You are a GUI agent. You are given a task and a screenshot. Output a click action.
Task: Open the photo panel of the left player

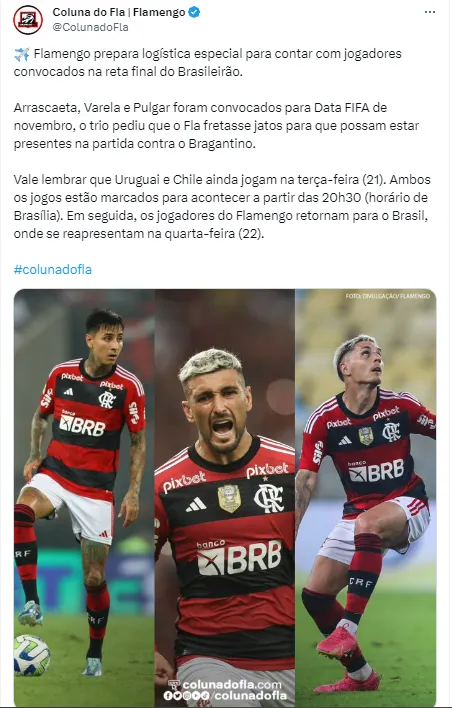pos(84,498)
